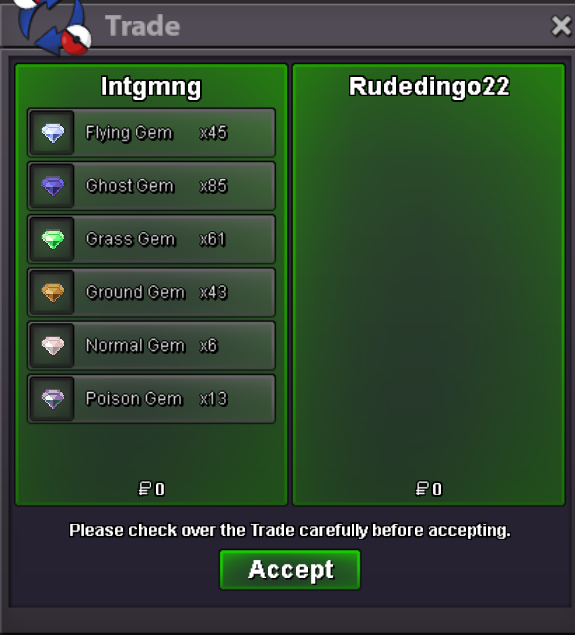Click the pink Normal Gem icon

click(53, 346)
